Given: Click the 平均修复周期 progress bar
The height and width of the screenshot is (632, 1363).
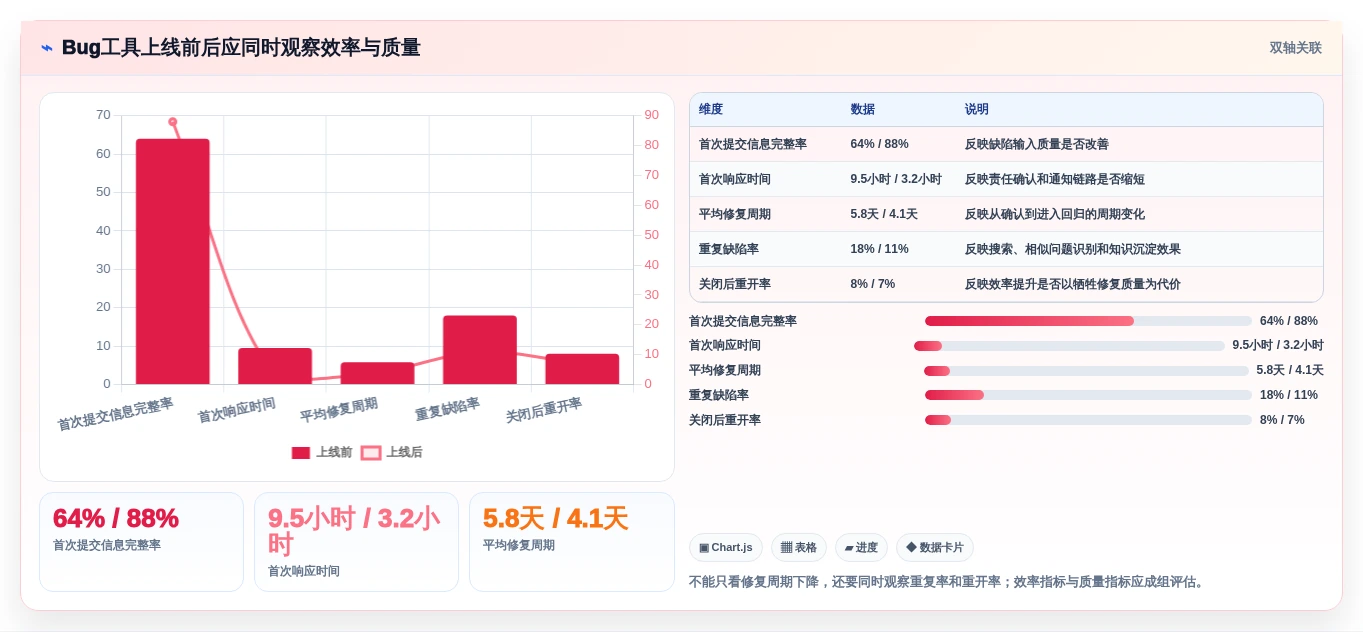Looking at the screenshot, I should (x=1086, y=371).
